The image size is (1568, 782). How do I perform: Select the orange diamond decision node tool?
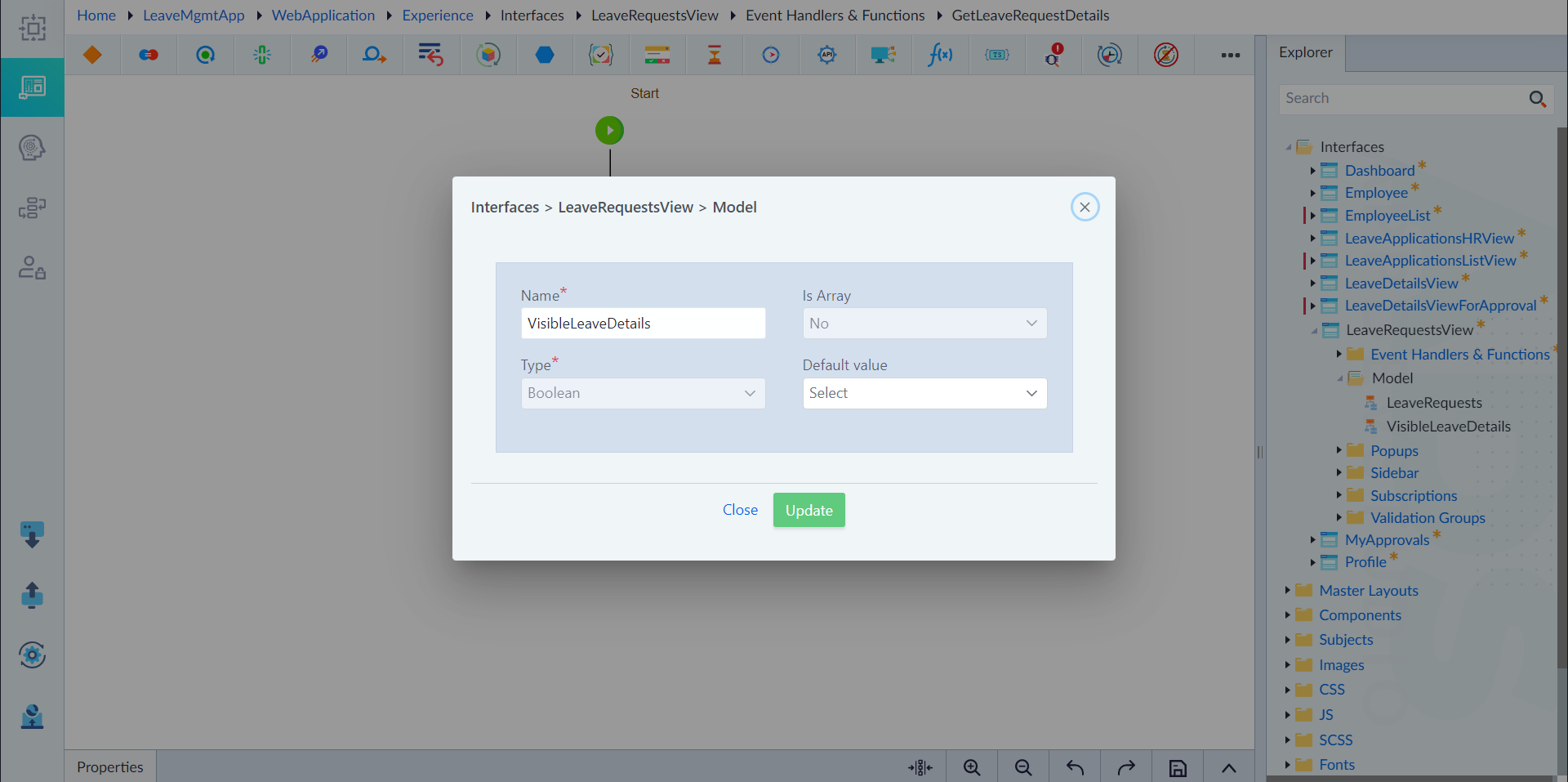click(x=92, y=55)
